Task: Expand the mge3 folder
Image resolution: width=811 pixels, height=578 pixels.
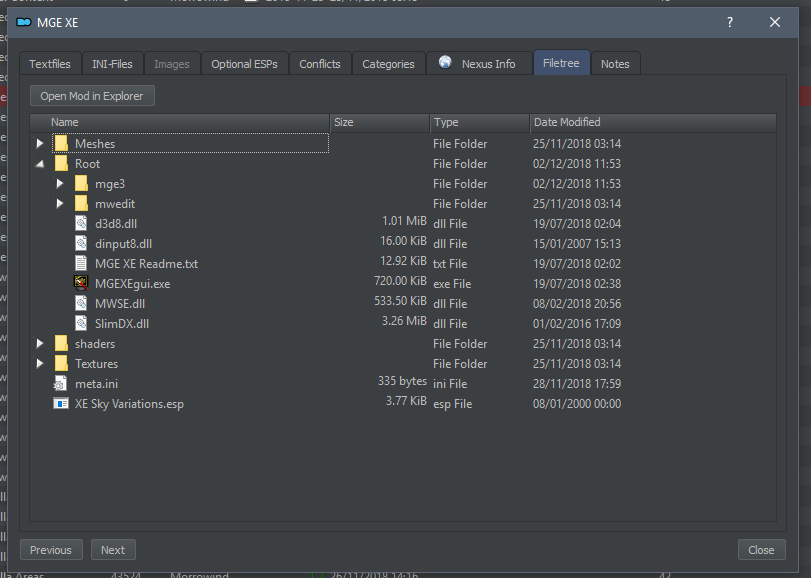Action: point(60,184)
